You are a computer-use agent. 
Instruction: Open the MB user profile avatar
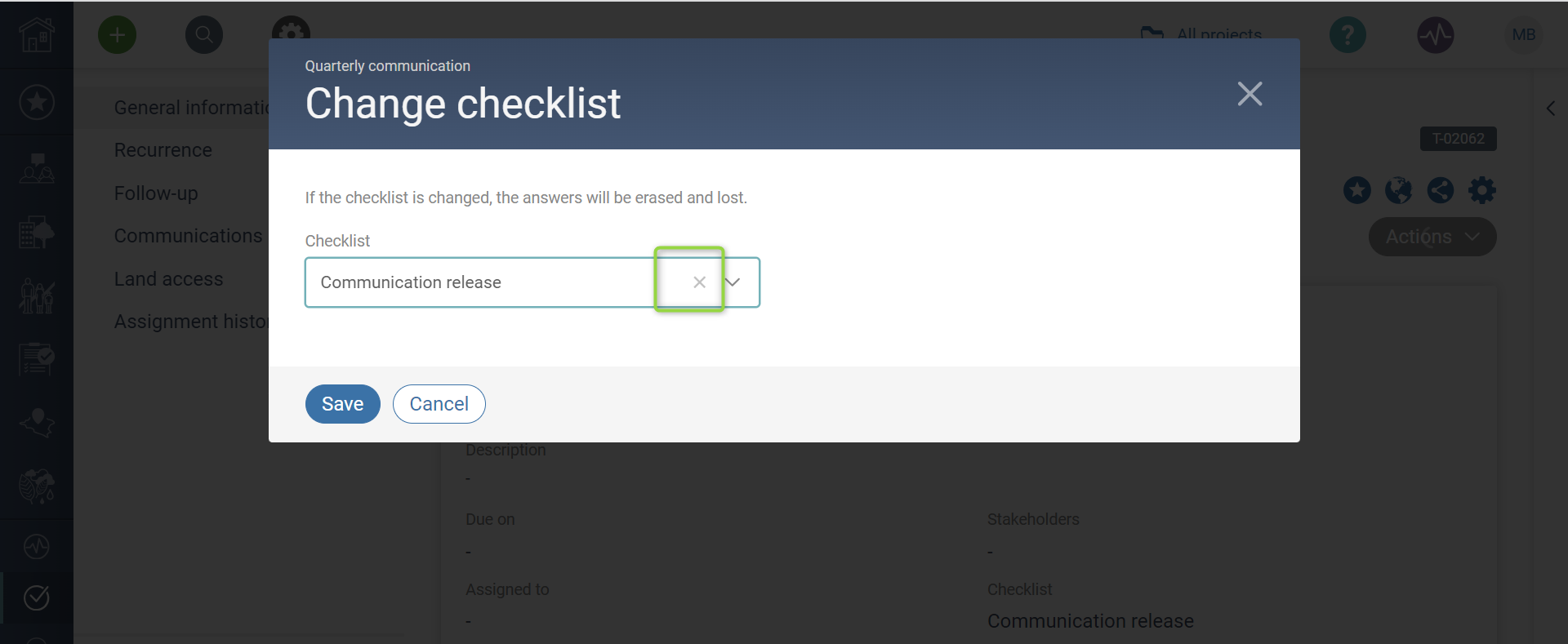pyautogui.click(x=1526, y=34)
